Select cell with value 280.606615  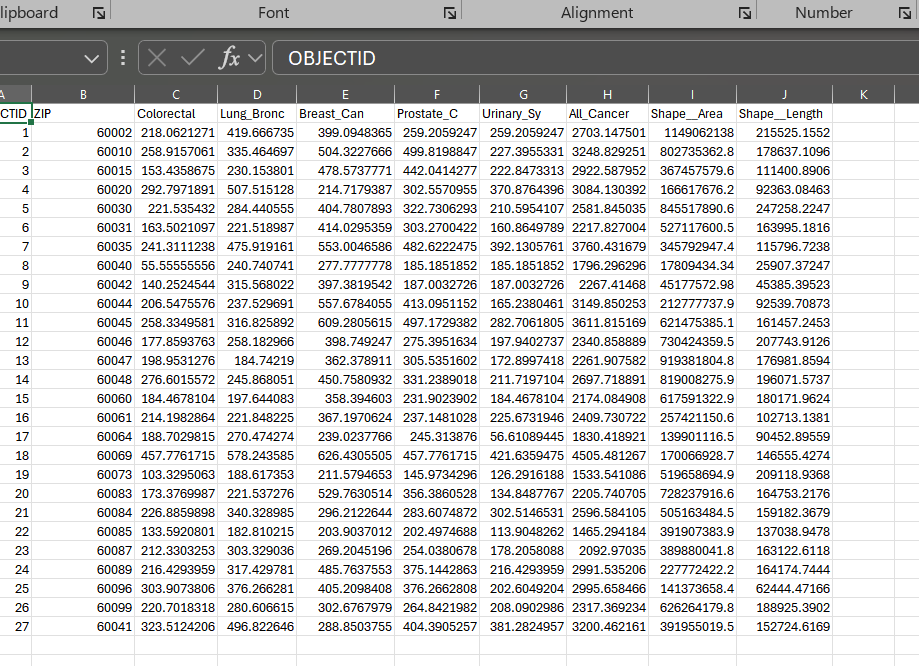point(257,607)
